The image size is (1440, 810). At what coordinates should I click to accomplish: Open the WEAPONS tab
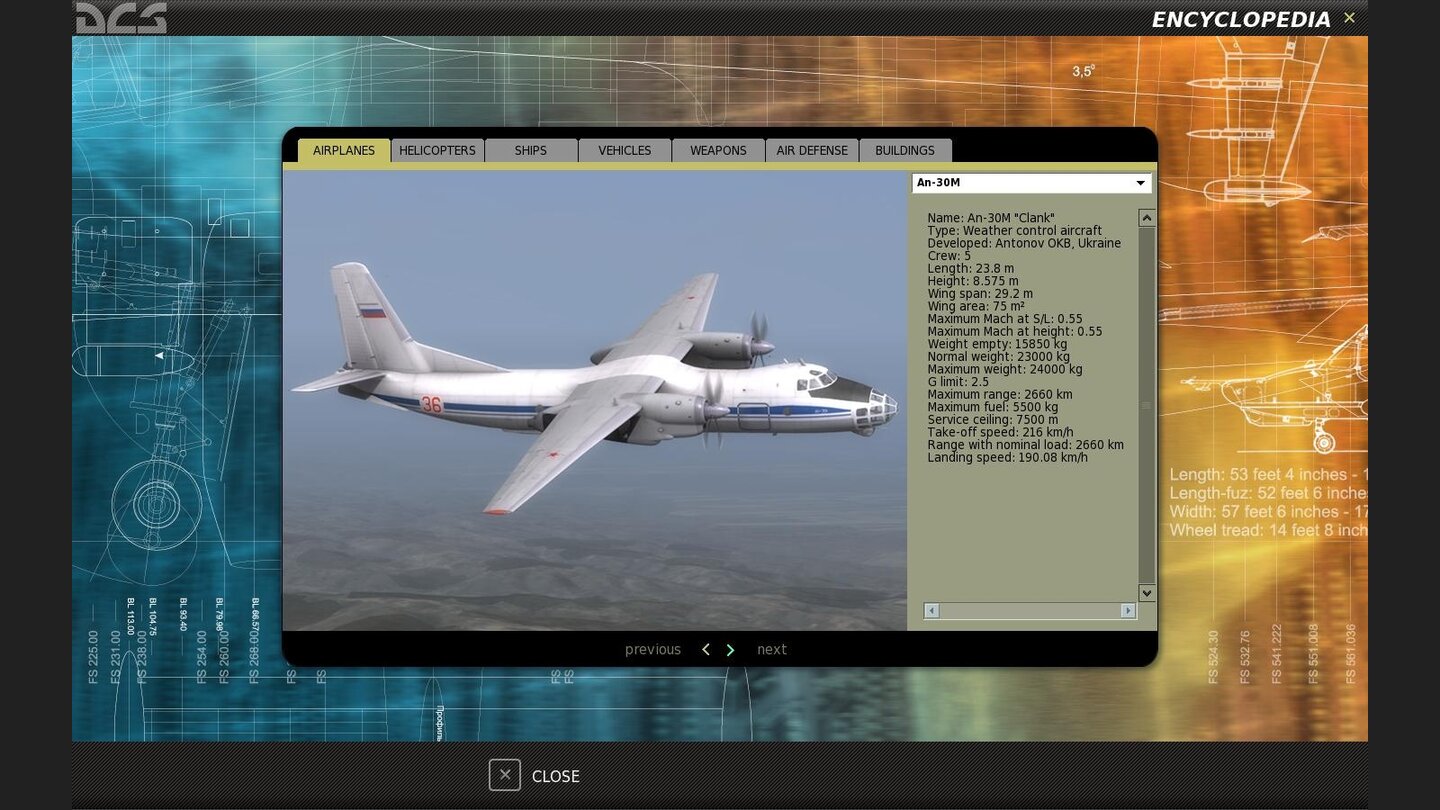point(718,150)
